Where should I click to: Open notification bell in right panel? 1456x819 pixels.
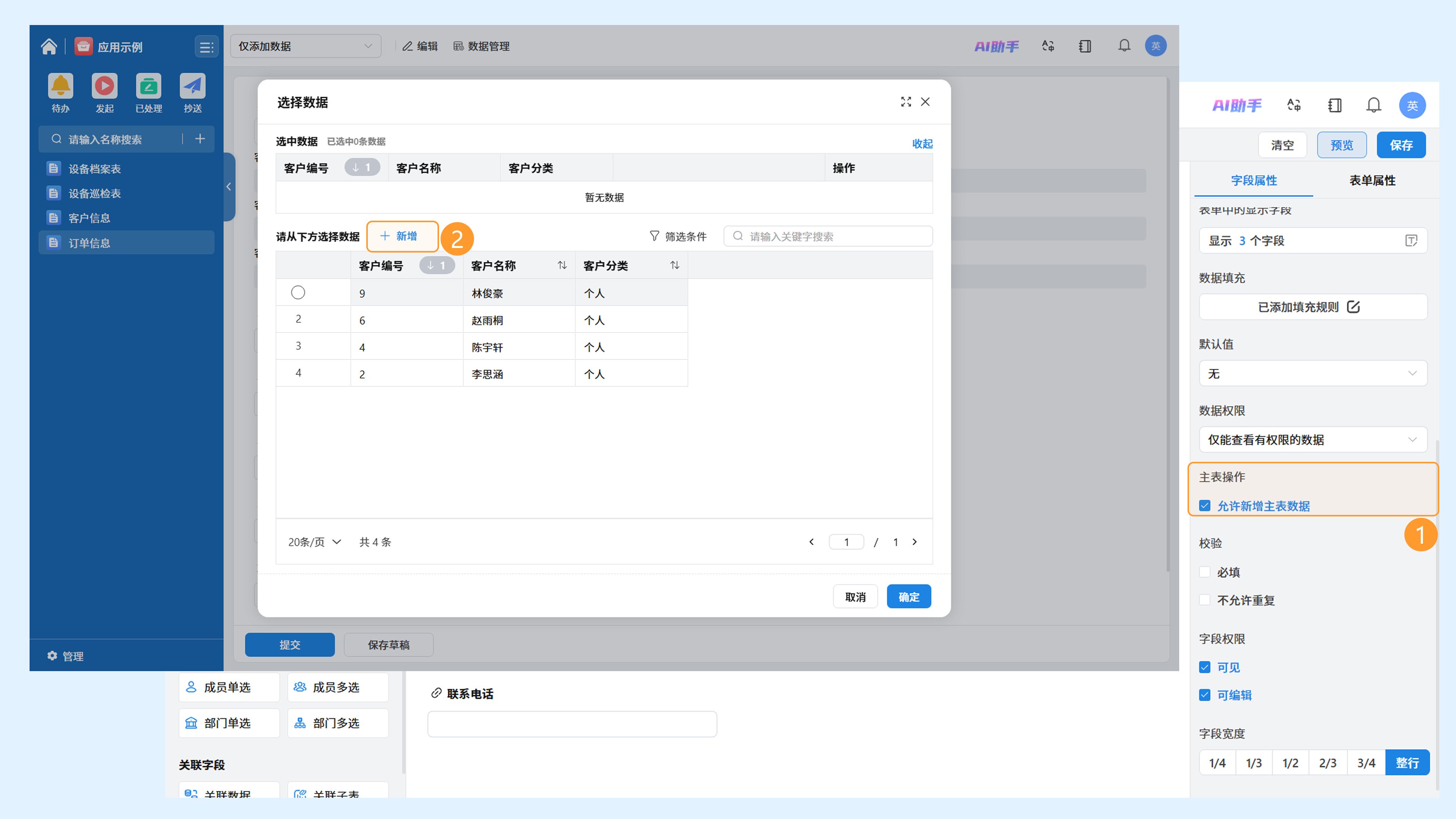pyautogui.click(x=1374, y=105)
